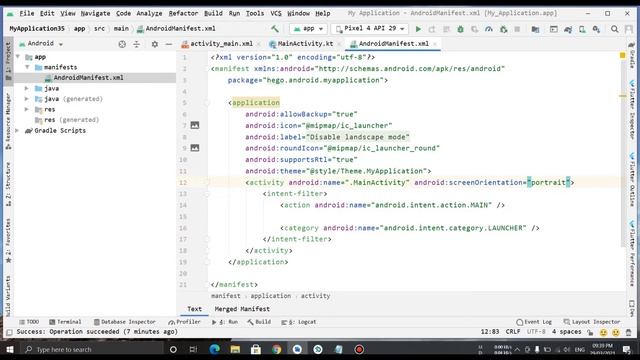This screenshot has height=360, width=640.
Task: Toggle the Flutter Inspector side panel
Action: [632, 110]
